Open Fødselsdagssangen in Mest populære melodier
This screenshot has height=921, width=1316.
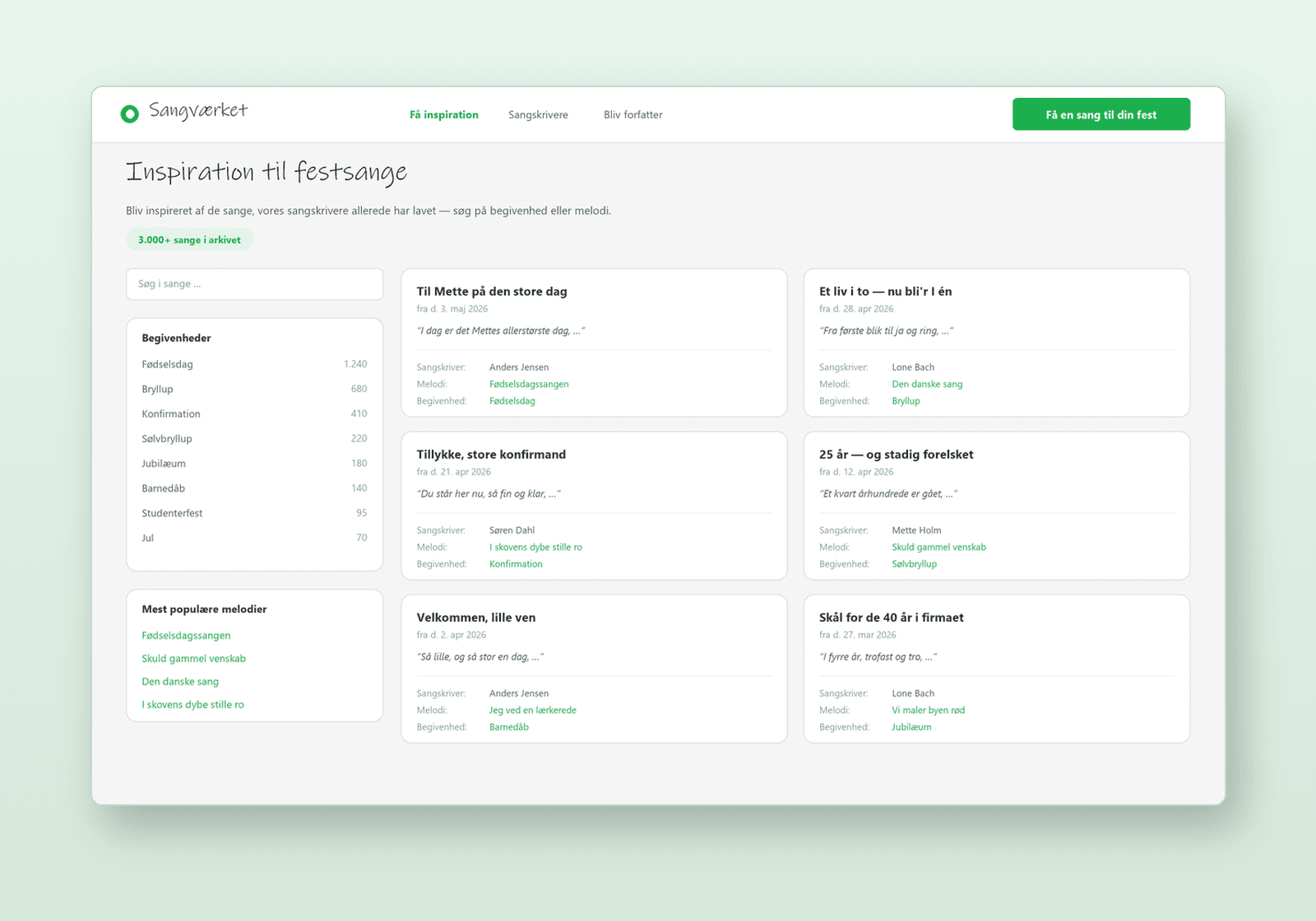(x=186, y=636)
